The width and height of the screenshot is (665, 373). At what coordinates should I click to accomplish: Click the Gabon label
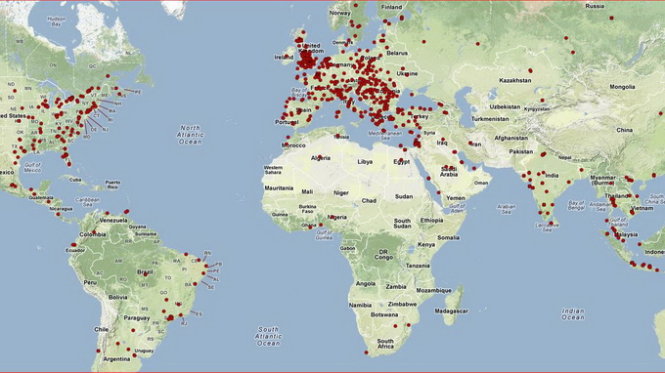(347, 248)
